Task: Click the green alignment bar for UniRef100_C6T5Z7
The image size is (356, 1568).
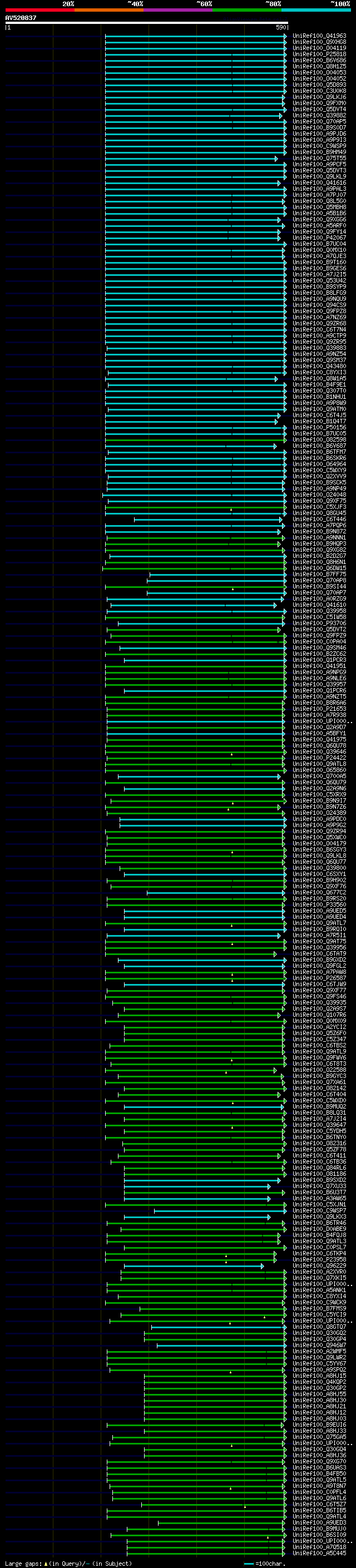Action: pos(214,1504)
